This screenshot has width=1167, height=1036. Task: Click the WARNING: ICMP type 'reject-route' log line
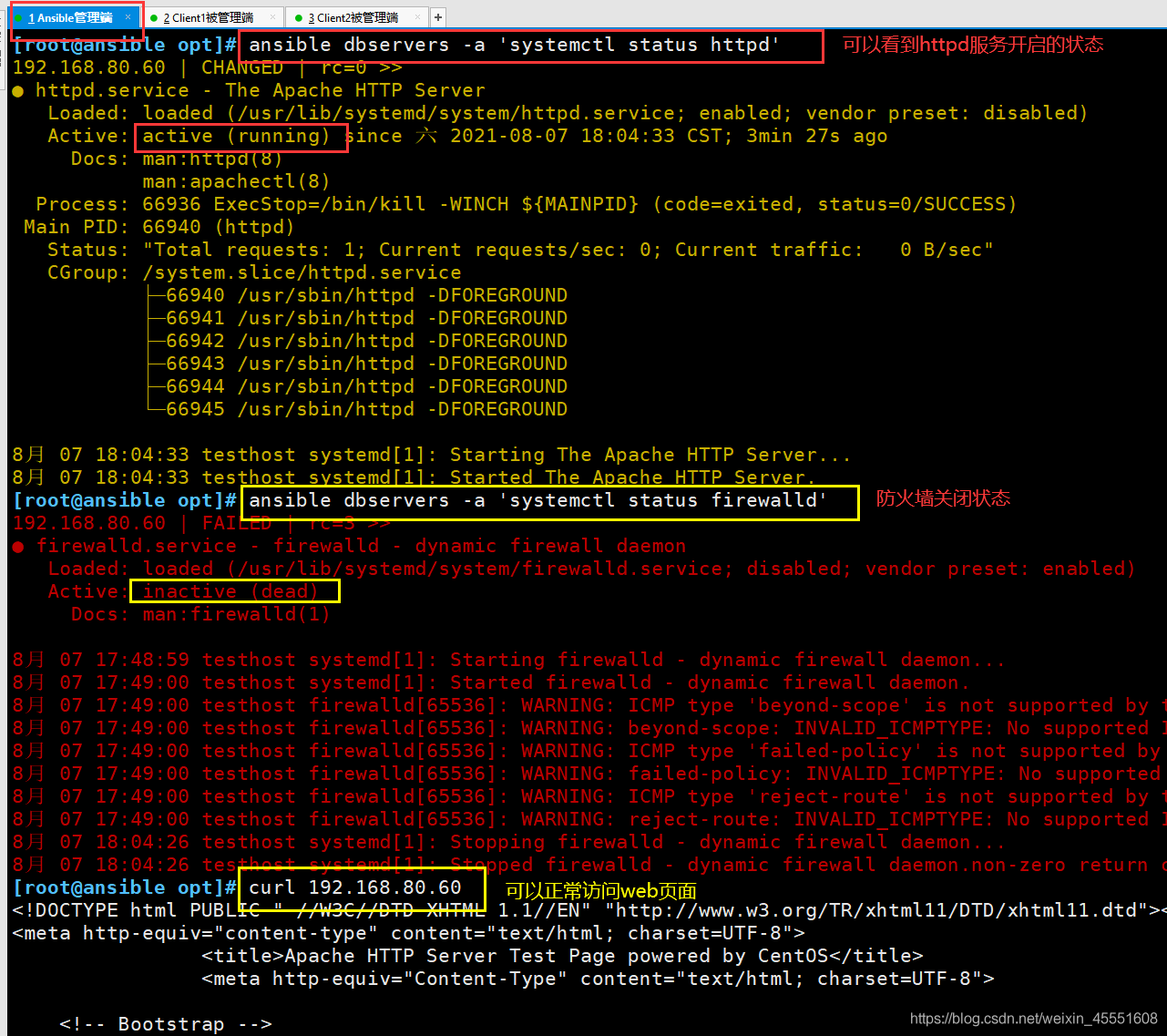pyautogui.click(x=589, y=796)
